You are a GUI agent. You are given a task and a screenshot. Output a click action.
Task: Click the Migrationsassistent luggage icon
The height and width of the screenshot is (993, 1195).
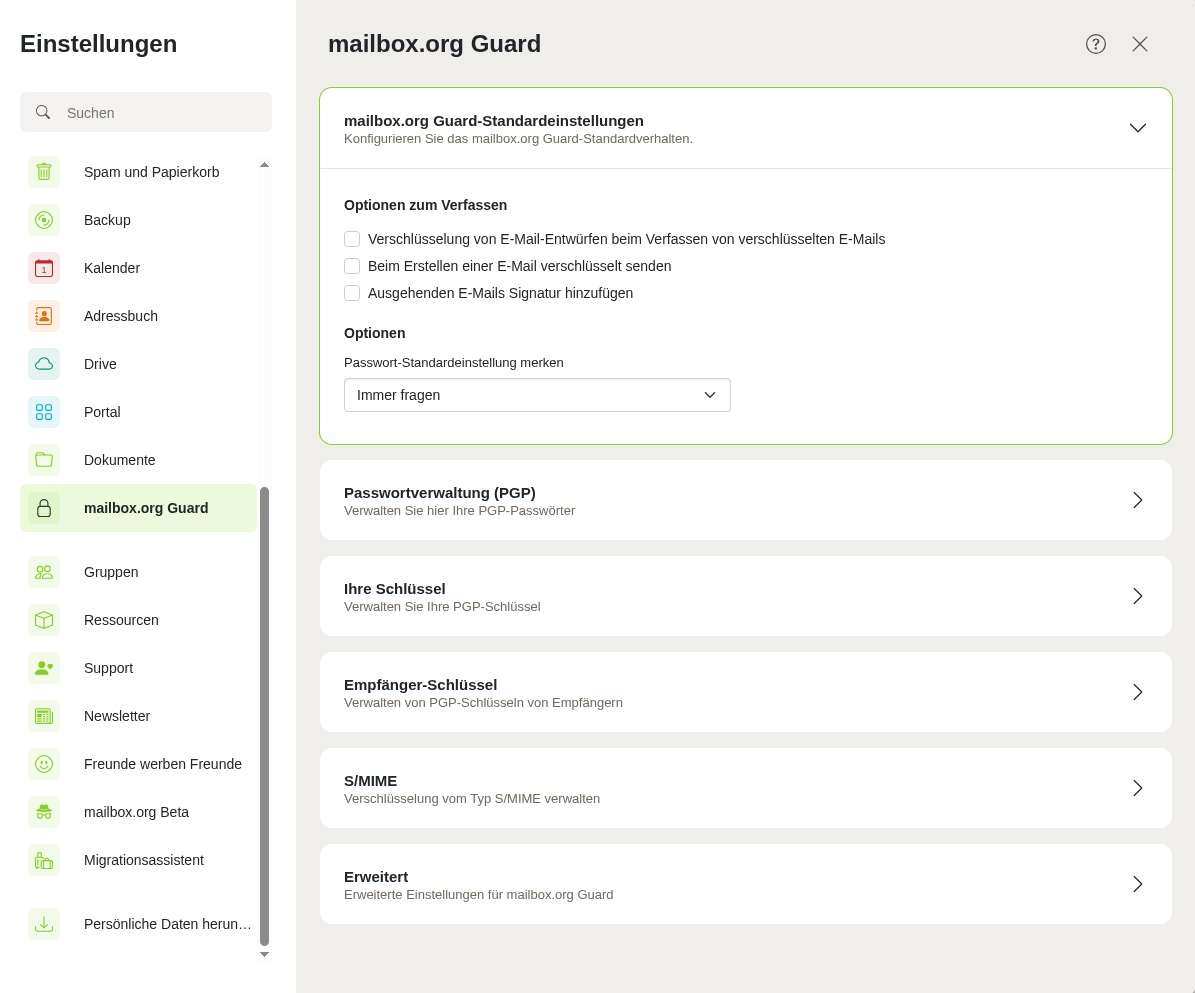[44, 860]
